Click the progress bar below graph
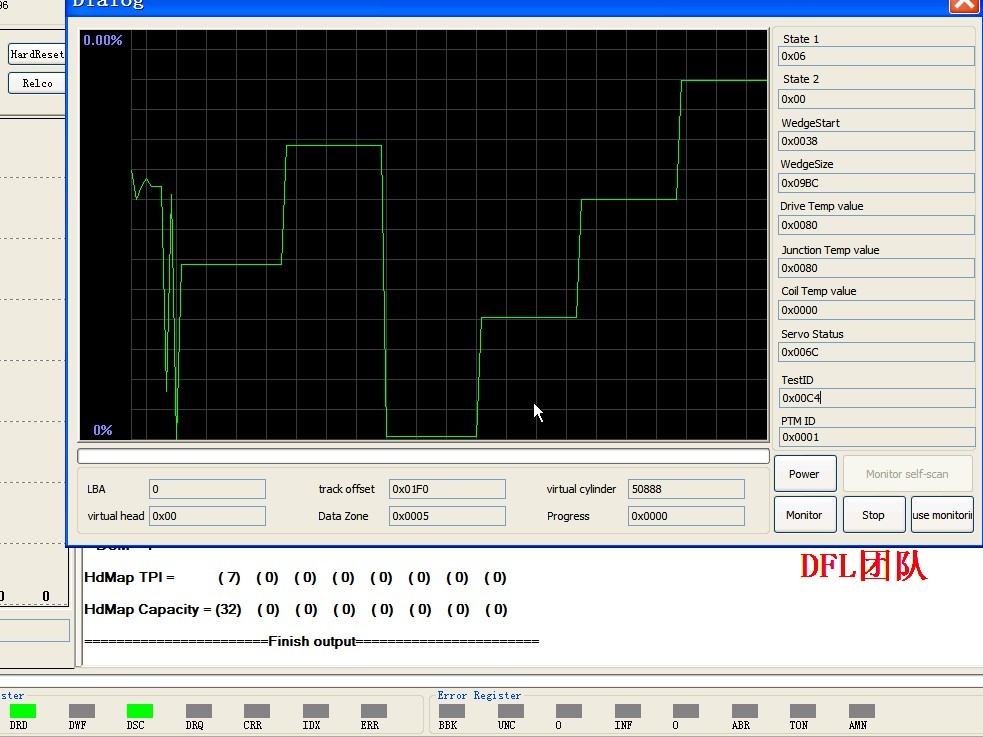The width and height of the screenshot is (983, 737). (423, 456)
